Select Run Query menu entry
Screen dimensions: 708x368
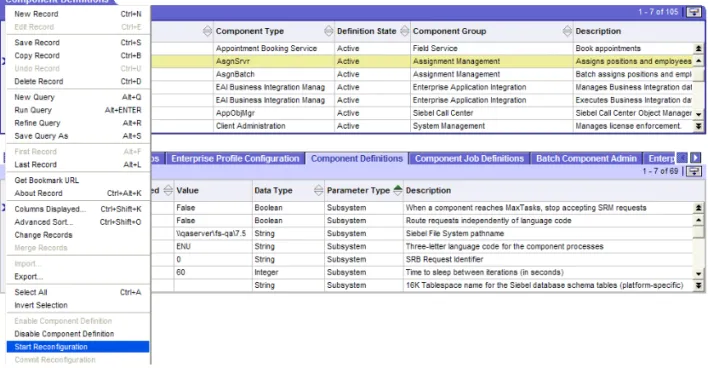click(x=78, y=110)
